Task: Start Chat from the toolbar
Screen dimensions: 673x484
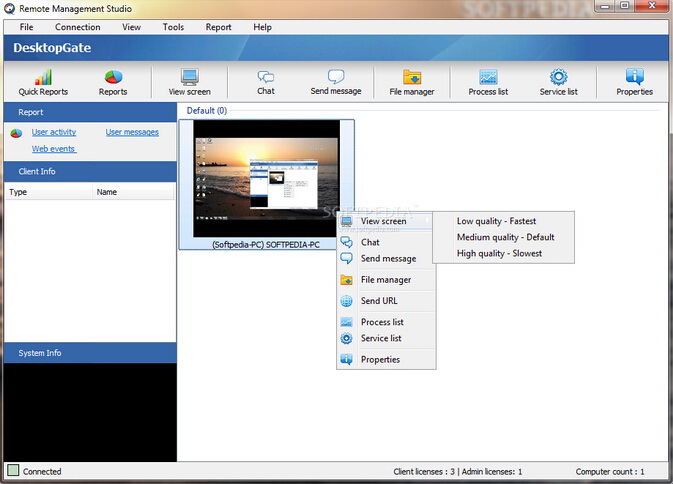Action: 266,82
